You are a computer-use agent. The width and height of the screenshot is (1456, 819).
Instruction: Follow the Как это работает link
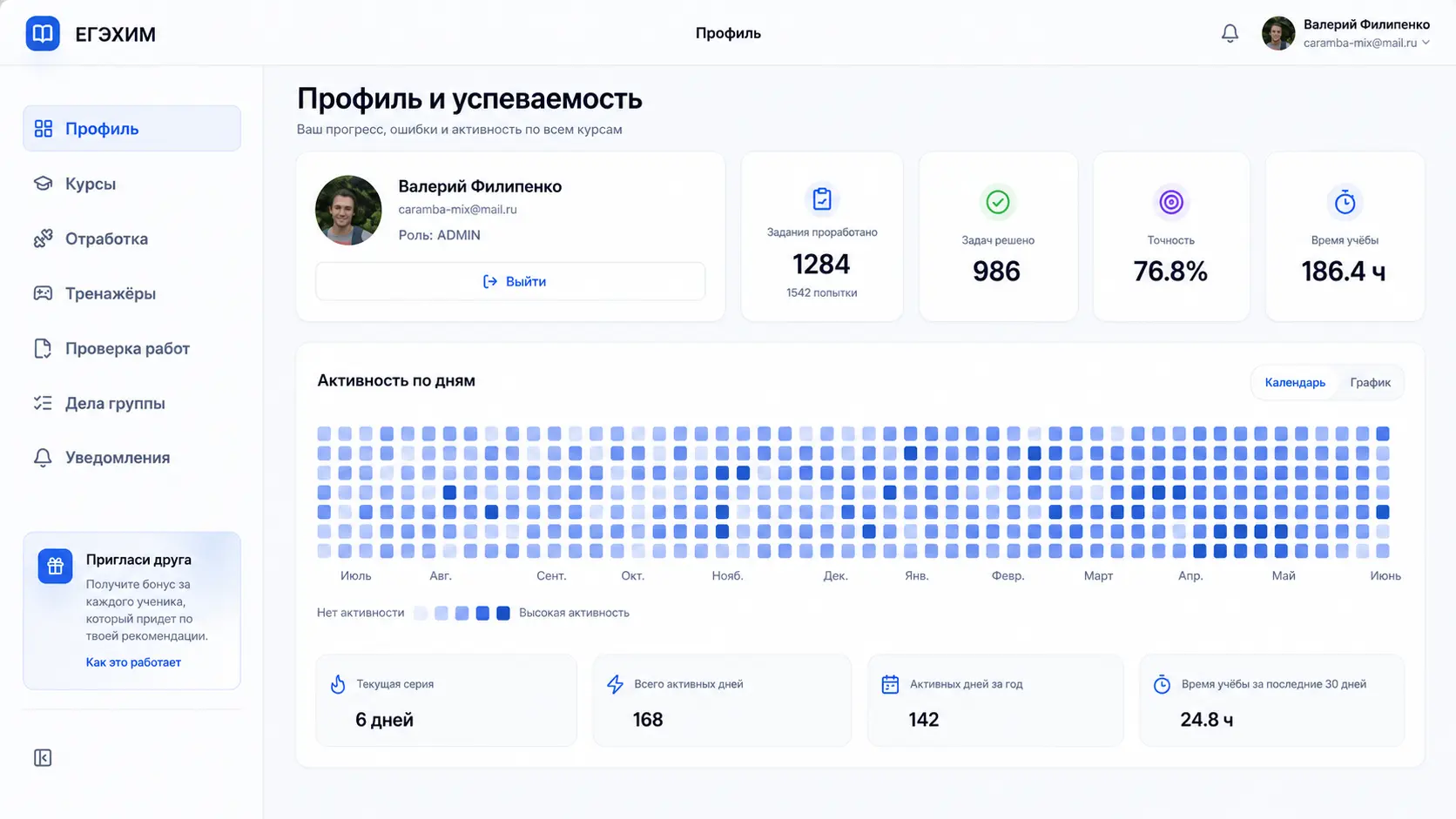click(133, 662)
